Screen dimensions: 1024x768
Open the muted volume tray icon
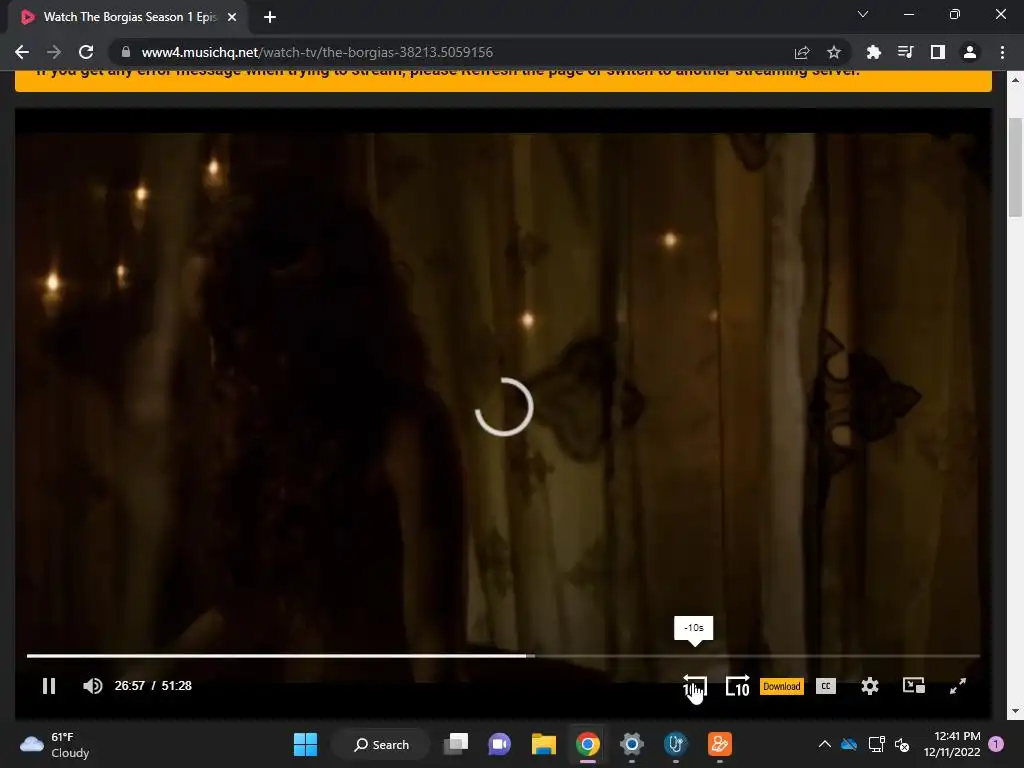(x=903, y=744)
